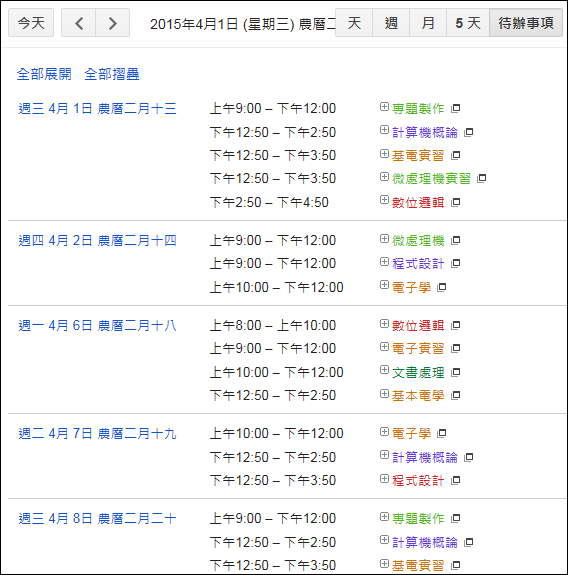This screenshot has height=575, width=568.
Task: Expand 專題製作 event on April 8
Action: point(384,517)
